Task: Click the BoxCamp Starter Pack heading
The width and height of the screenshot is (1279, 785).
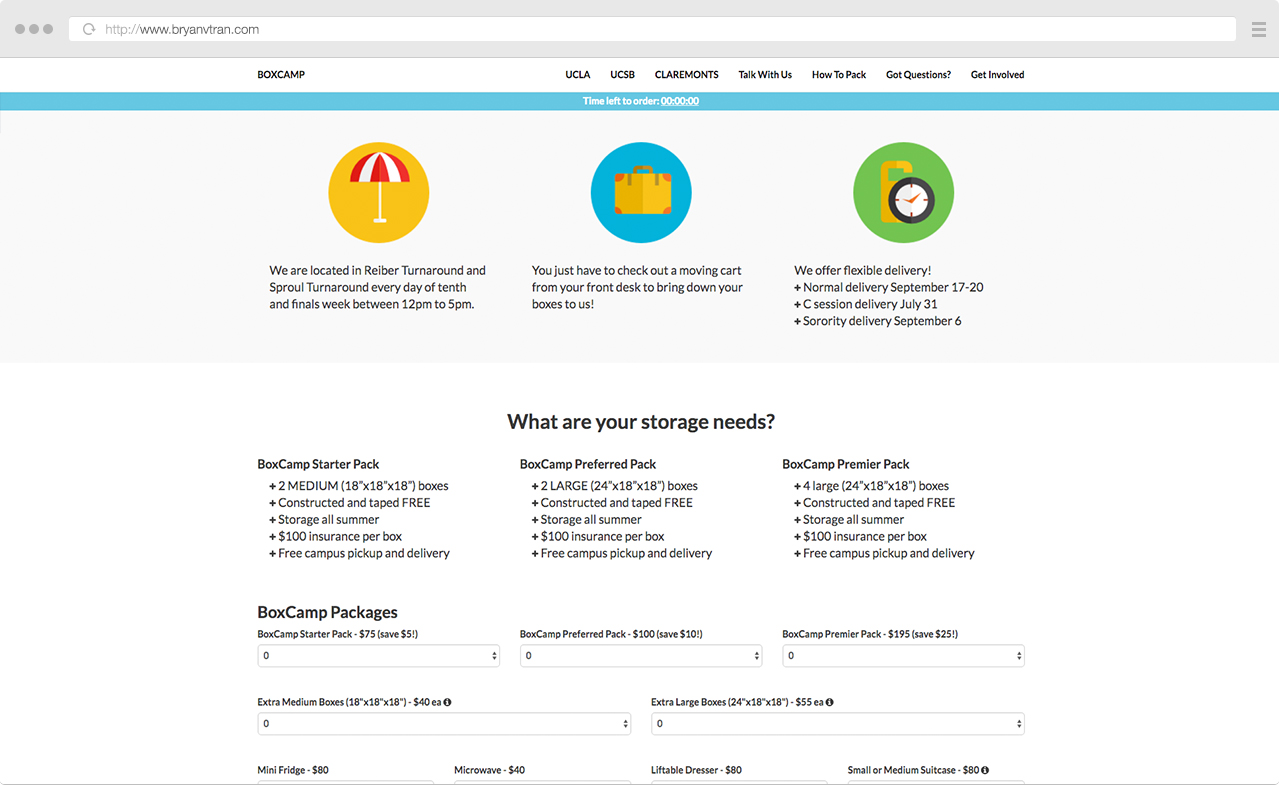Action: pyautogui.click(x=318, y=464)
